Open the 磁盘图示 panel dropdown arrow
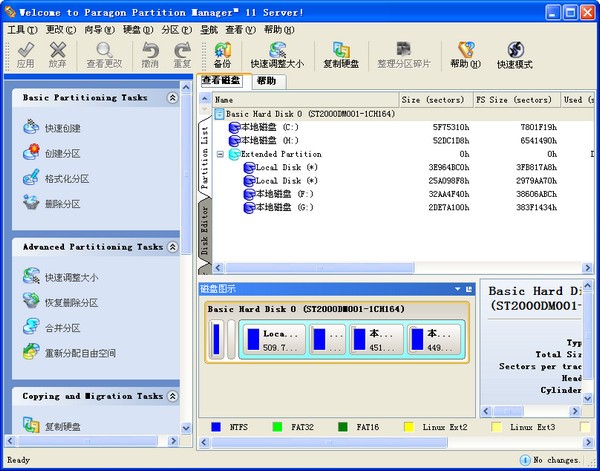The height and width of the screenshot is (471, 600). pos(458,289)
